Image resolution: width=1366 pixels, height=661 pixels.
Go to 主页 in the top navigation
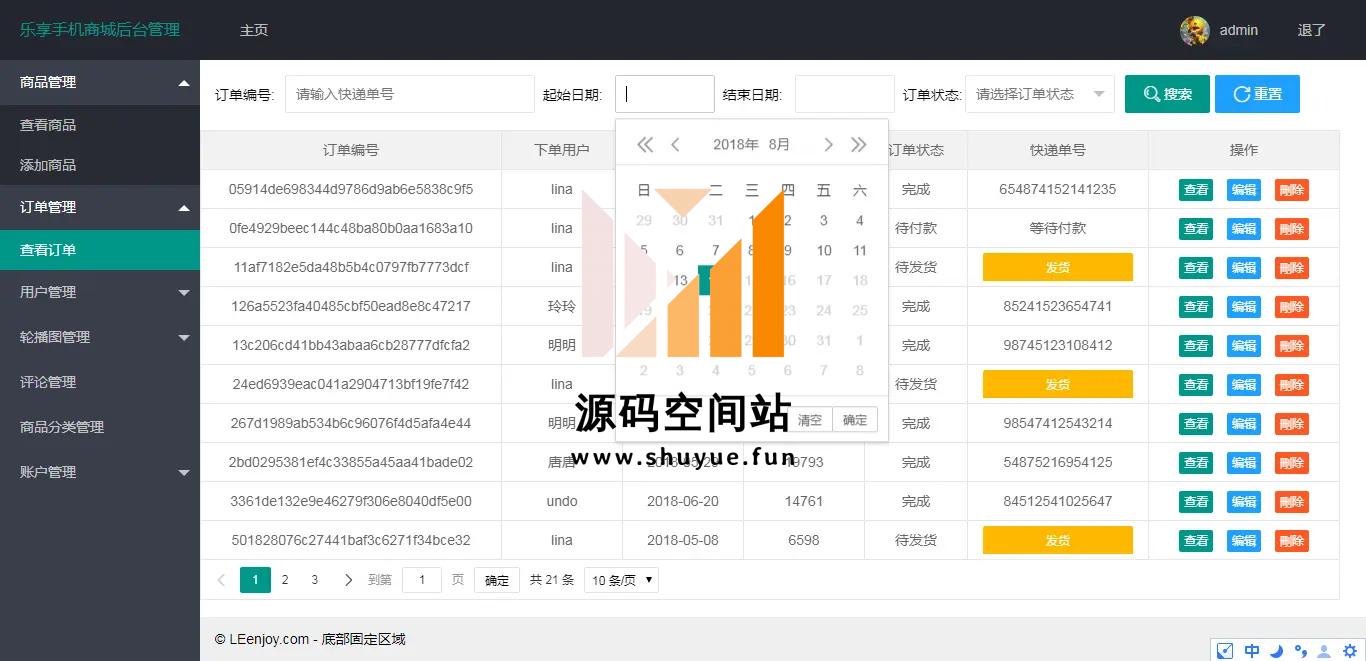click(x=254, y=30)
